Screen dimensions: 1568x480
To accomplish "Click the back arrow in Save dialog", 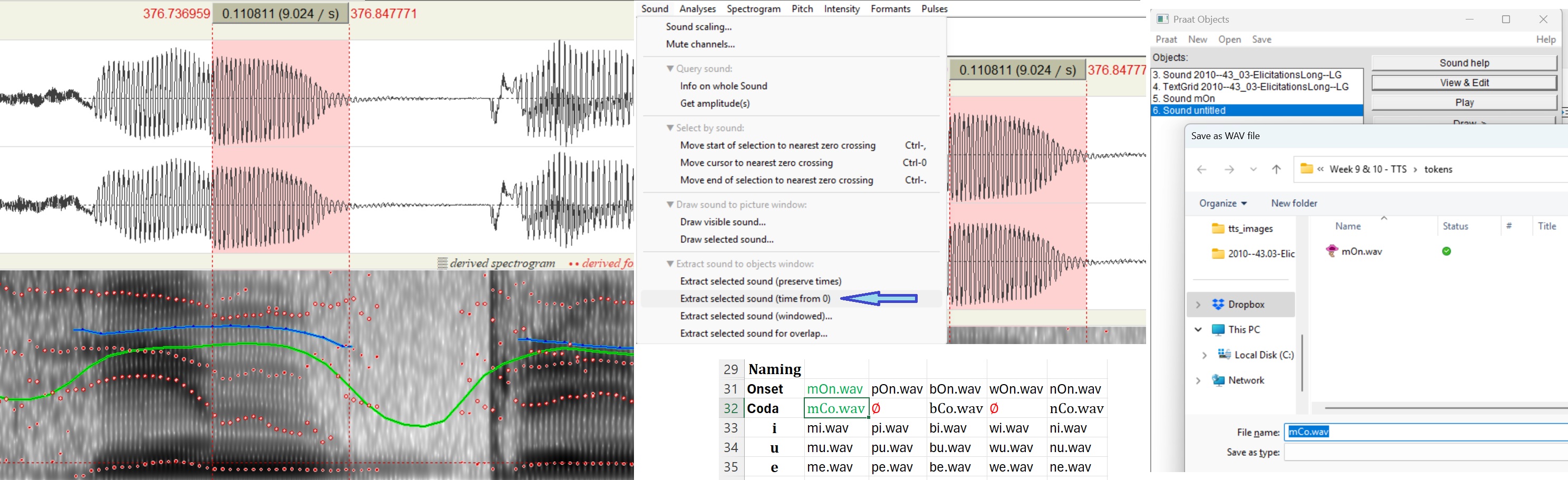I will coord(1201,170).
